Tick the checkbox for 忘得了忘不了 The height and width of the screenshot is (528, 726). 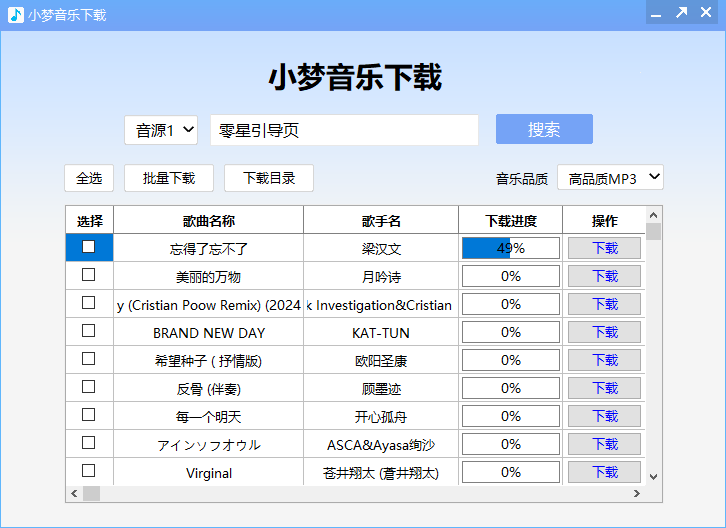89,247
